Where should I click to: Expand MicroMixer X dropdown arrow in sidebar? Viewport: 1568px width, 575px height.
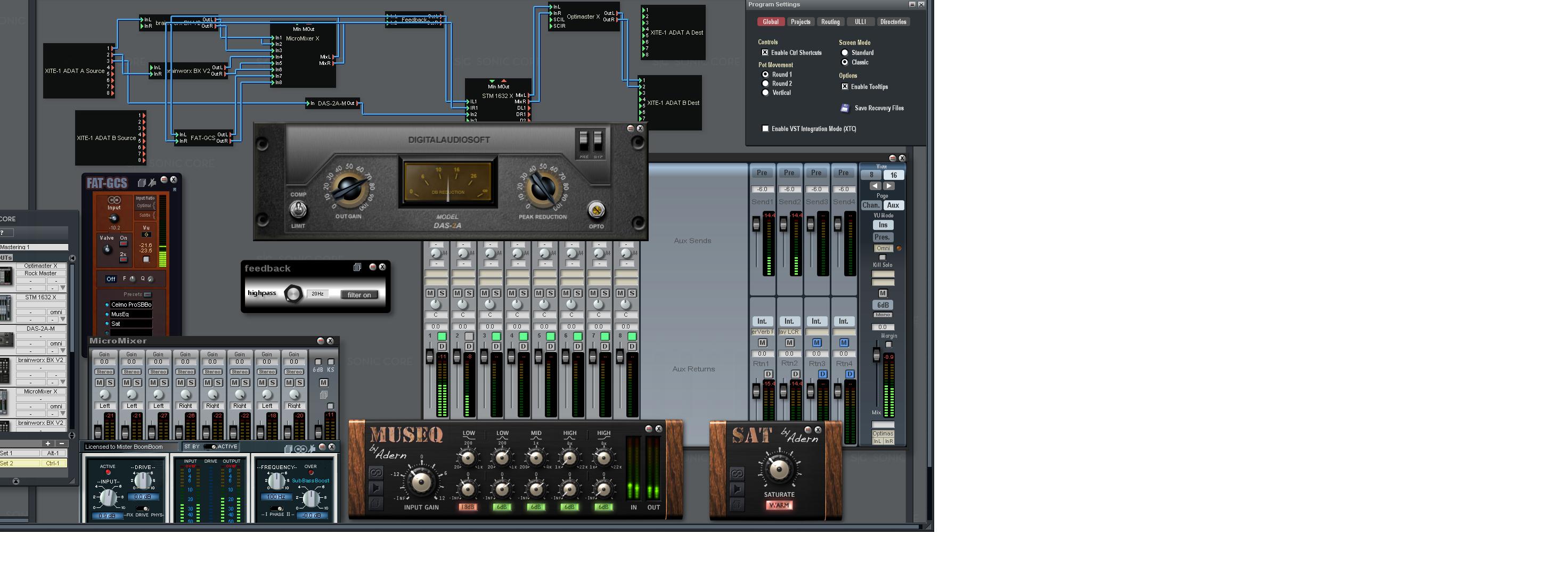[63, 413]
